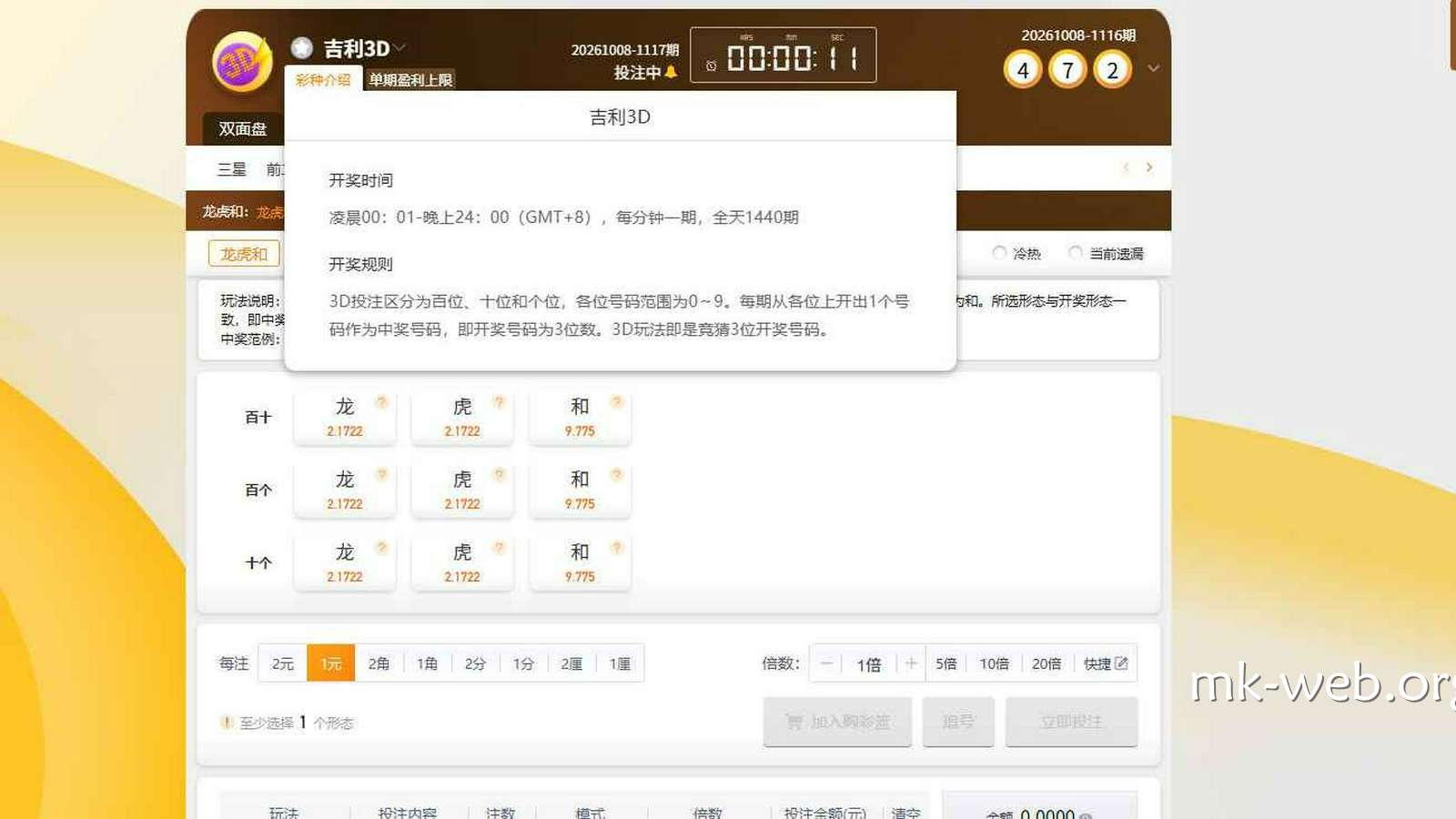Click the 吉利3D lottery logo icon

242,61
